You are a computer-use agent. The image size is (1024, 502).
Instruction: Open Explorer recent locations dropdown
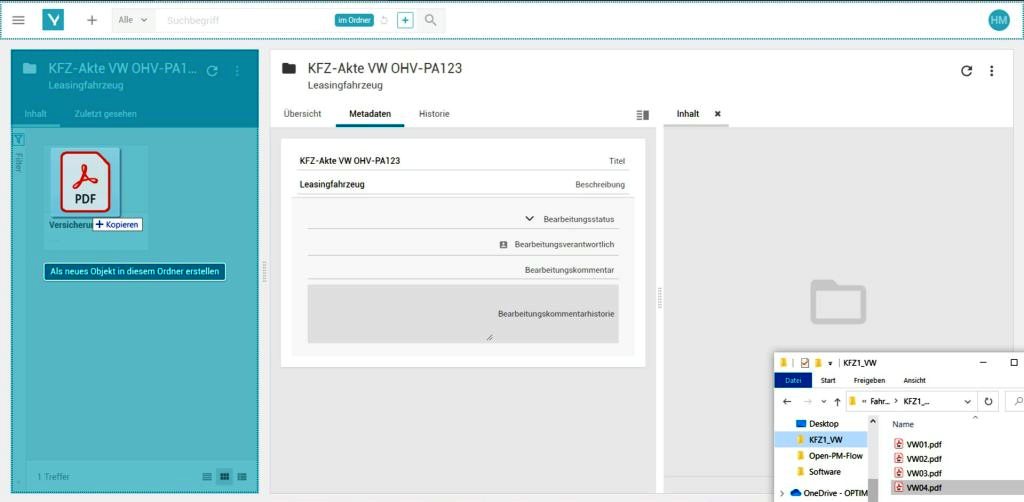824,402
